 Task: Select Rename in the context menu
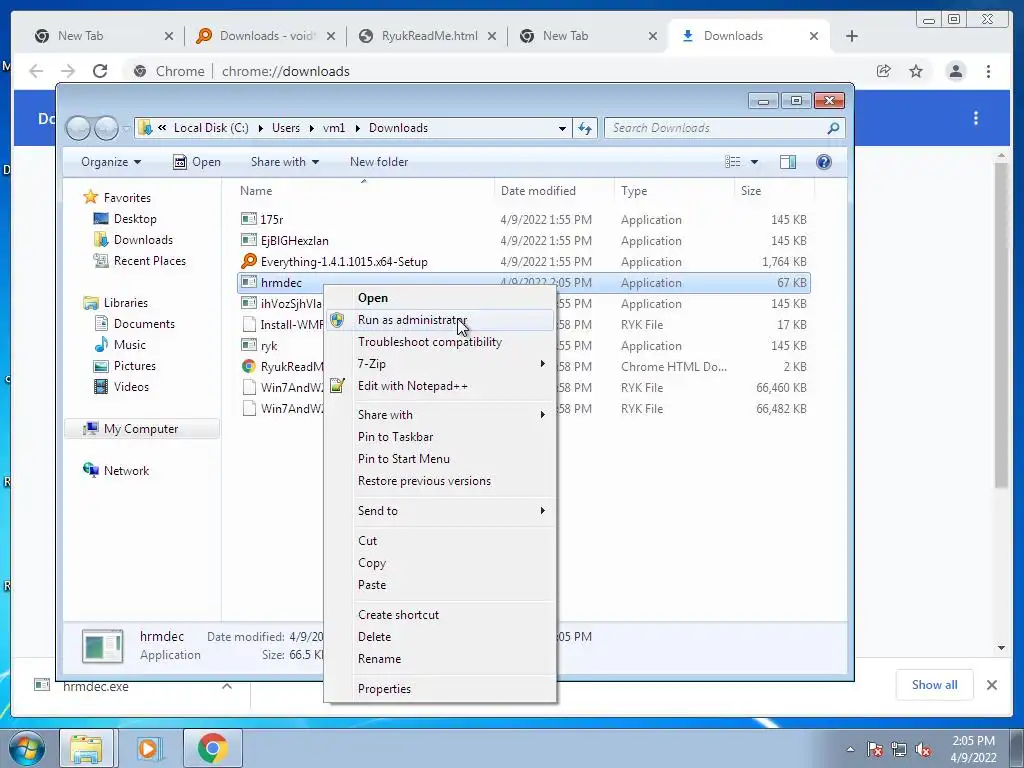[440, 659]
